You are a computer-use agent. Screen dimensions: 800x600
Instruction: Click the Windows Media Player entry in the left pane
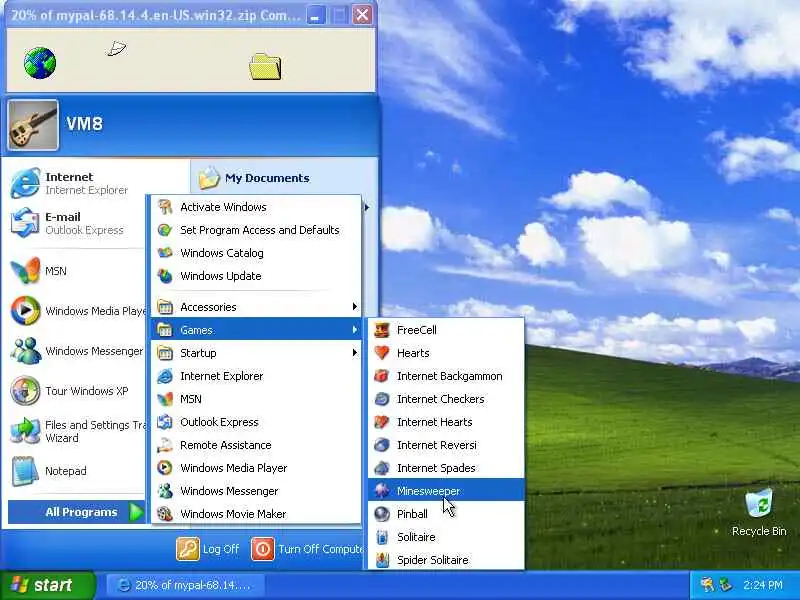(77, 311)
